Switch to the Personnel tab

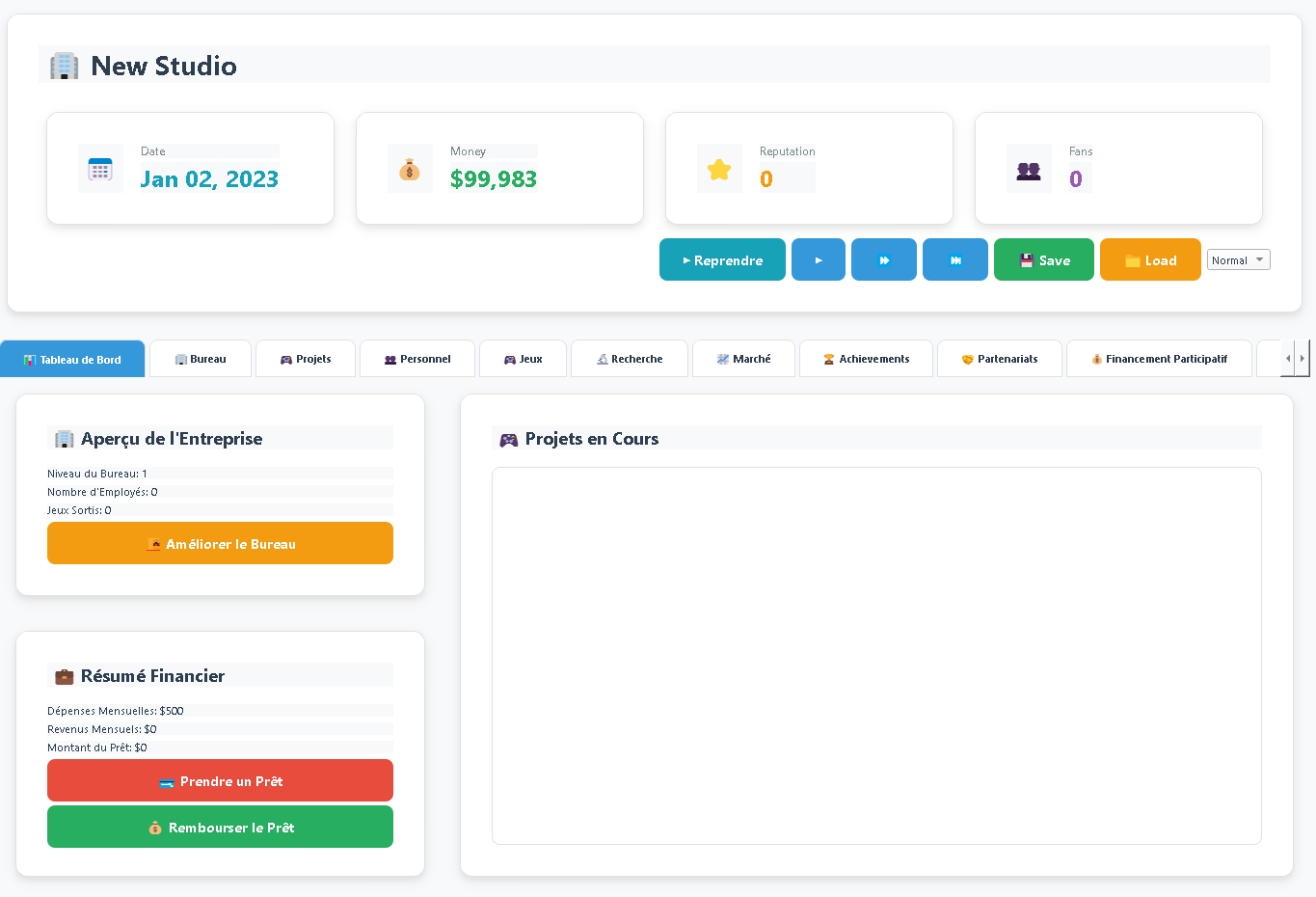[x=416, y=358]
